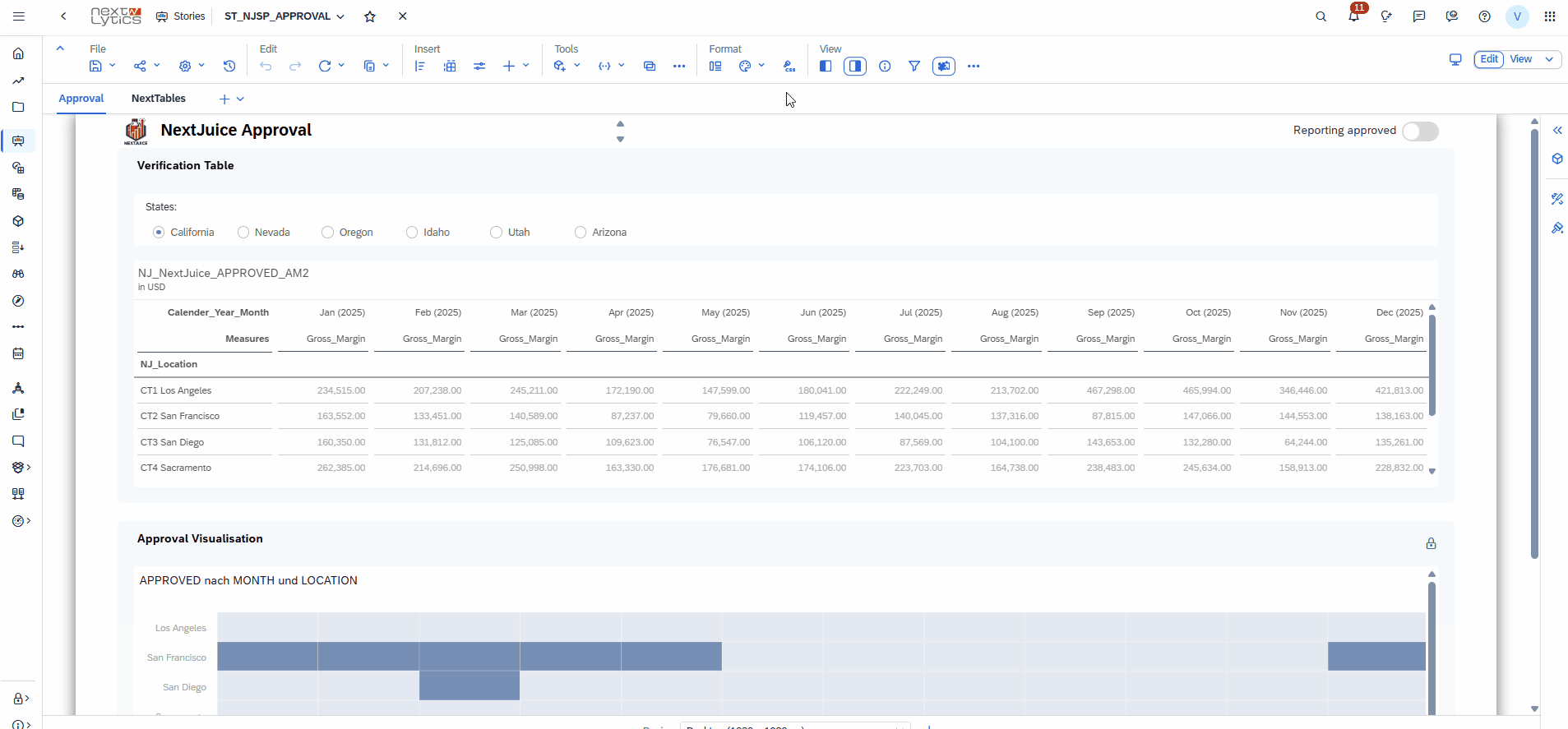1568x729 pixels.
Task: Close the ST_NJSP_APPROVAL story
Action: (403, 16)
